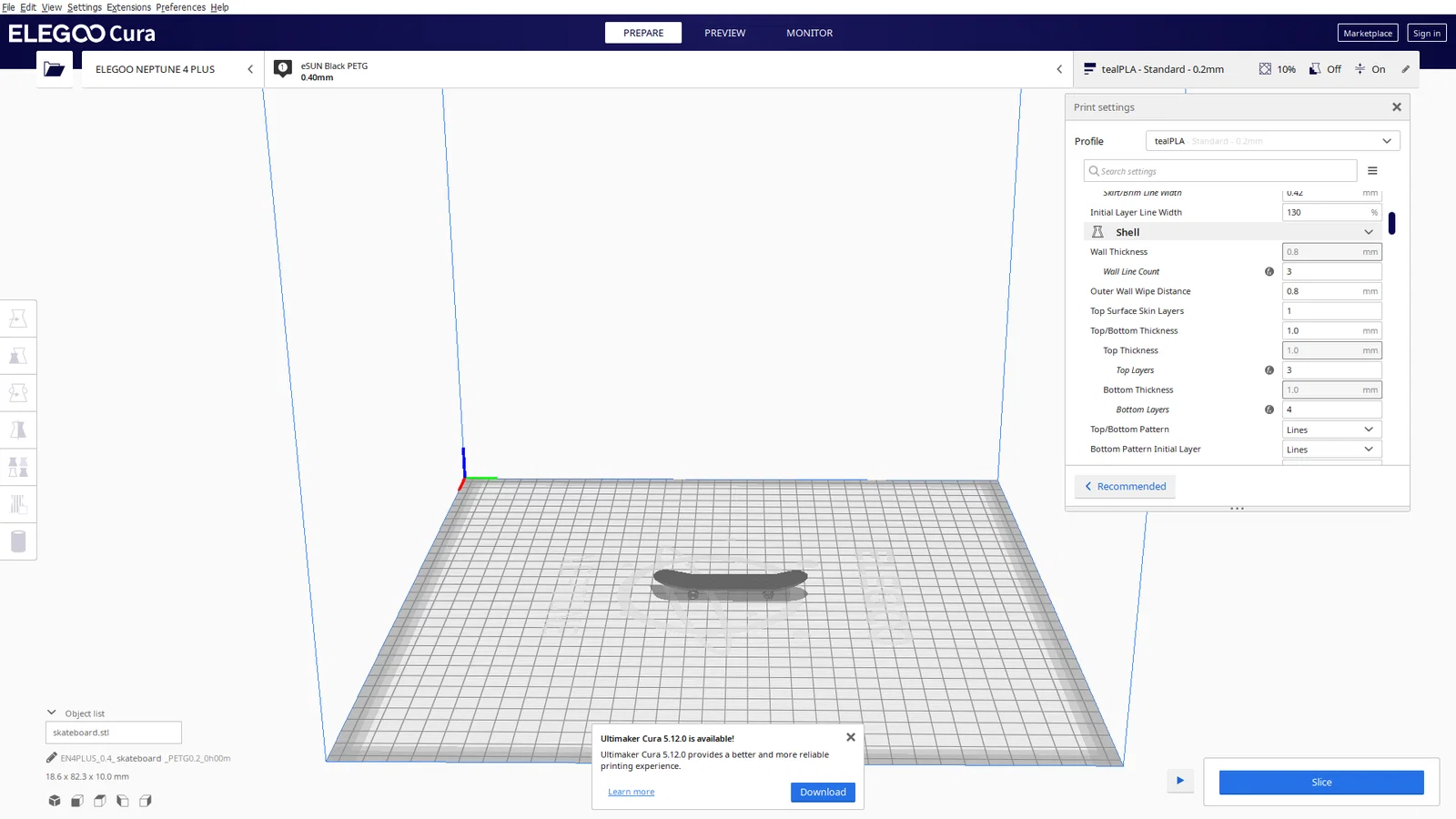The height and width of the screenshot is (819, 1456).
Task: Click the pencil icon beside the job name
Action: pyautogui.click(x=52, y=757)
